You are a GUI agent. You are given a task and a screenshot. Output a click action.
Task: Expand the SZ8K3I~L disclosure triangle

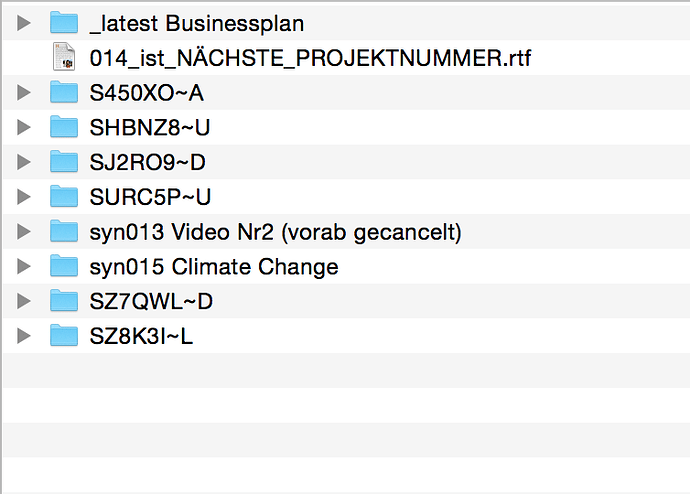24,336
